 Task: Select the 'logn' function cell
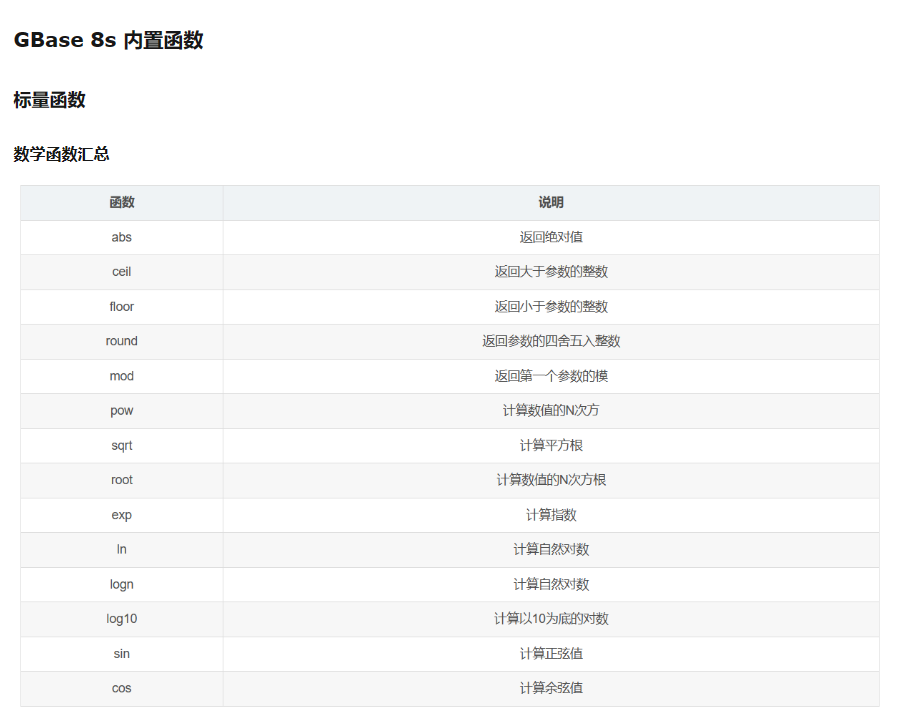click(x=122, y=584)
